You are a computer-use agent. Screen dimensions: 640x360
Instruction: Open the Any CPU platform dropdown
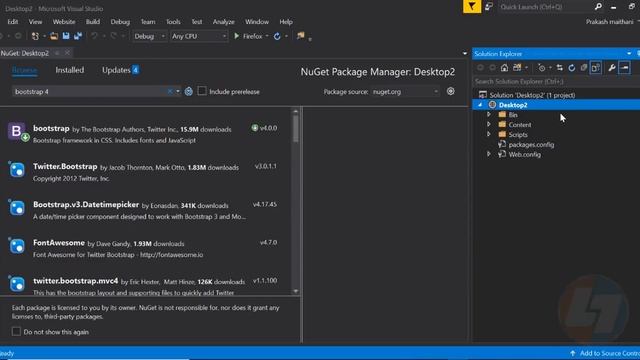(x=199, y=36)
